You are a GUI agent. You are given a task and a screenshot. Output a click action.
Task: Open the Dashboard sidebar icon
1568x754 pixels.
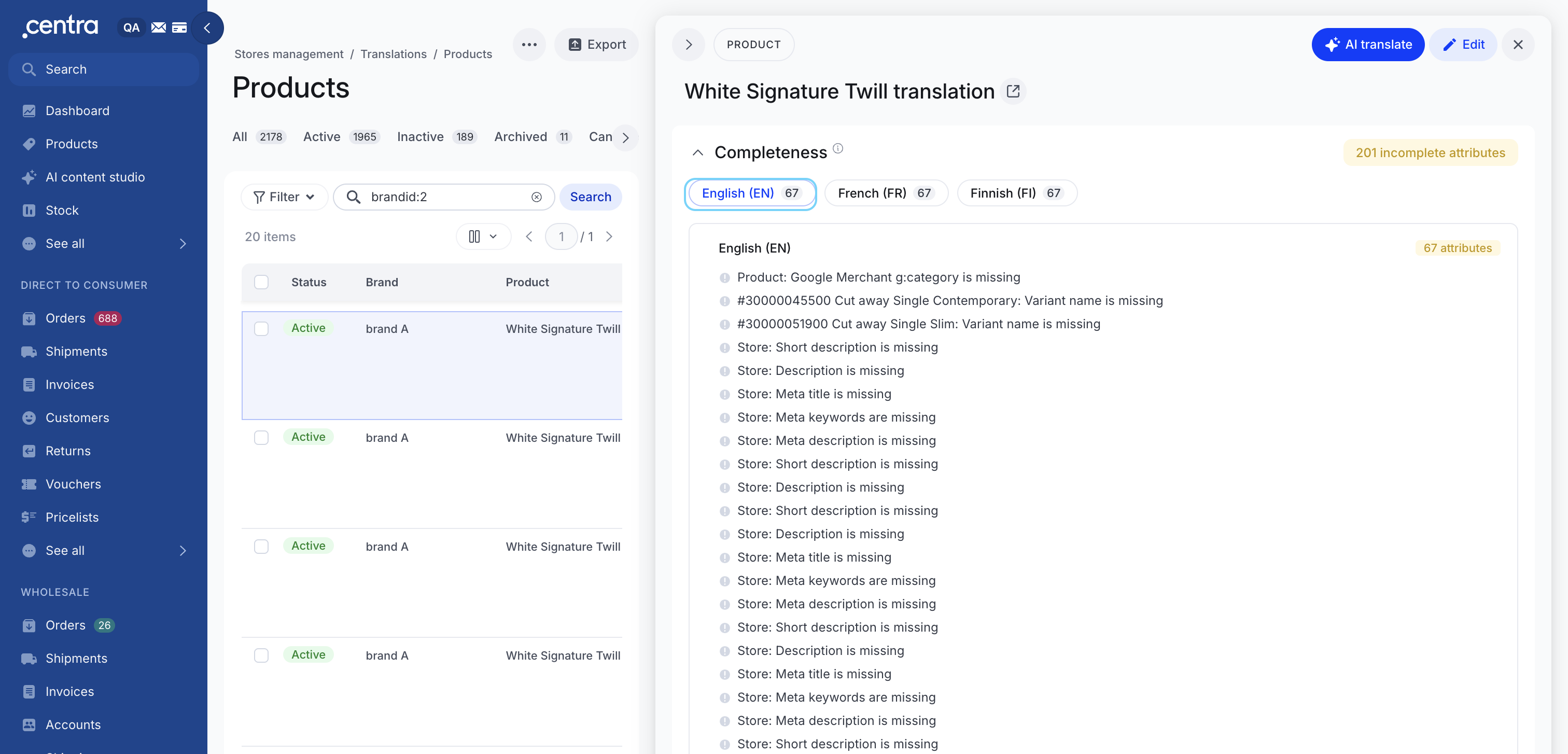pos(29,111)
